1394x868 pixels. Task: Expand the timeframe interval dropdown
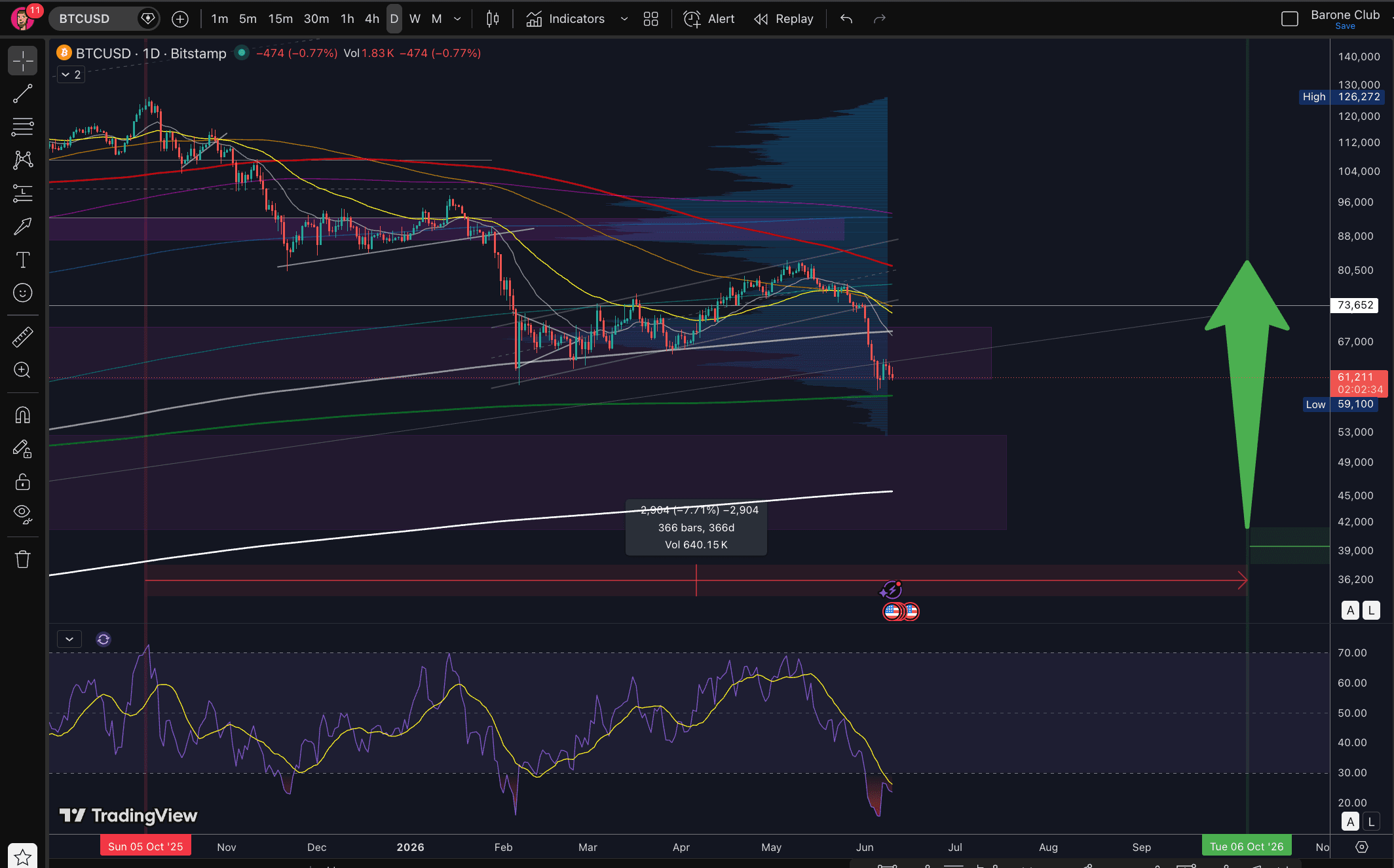point(457,19)
